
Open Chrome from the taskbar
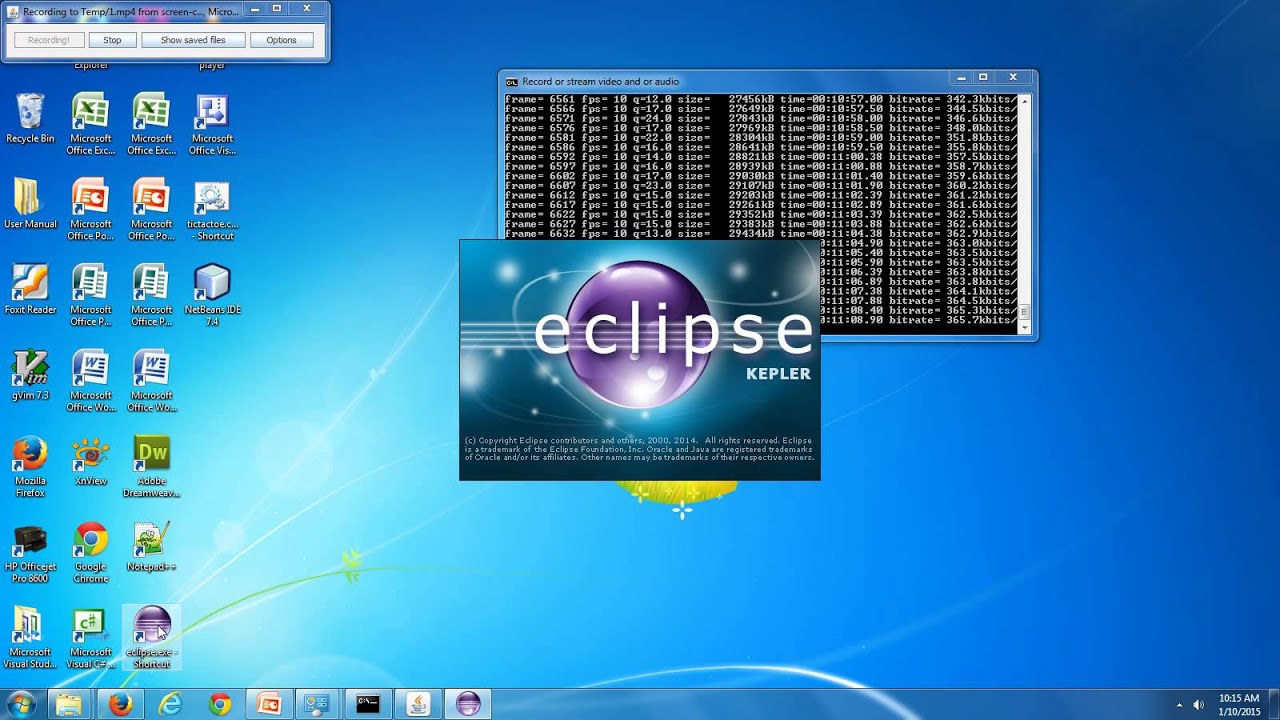coord(220,705)
